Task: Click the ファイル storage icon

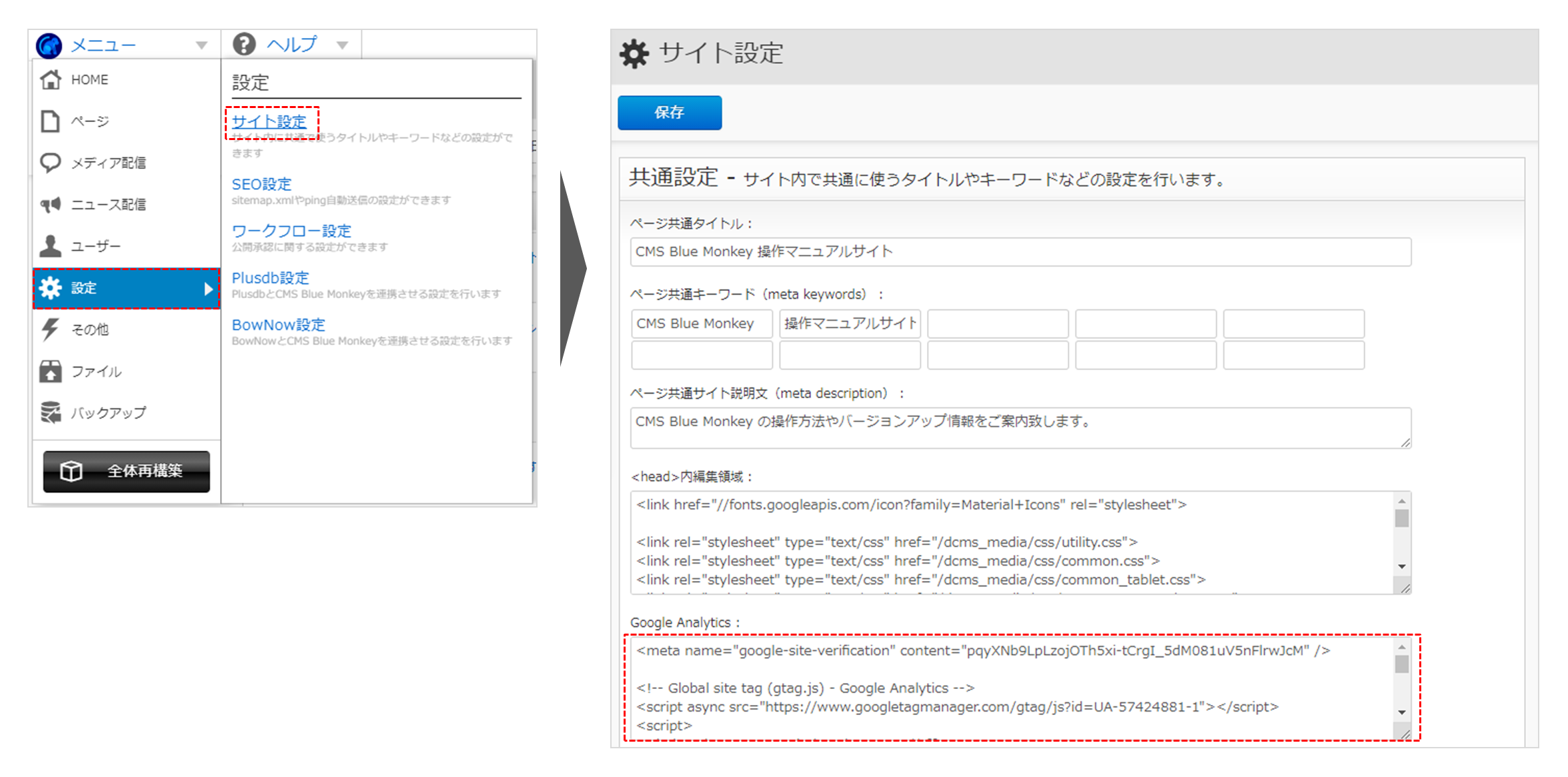Action: 51,371
